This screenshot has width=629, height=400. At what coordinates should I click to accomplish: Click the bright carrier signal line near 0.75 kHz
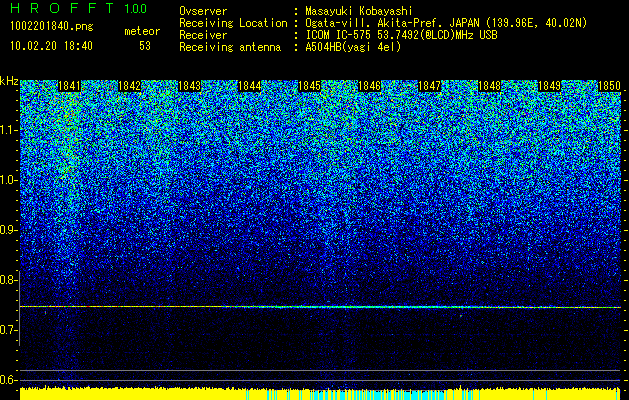coord(320,307)
